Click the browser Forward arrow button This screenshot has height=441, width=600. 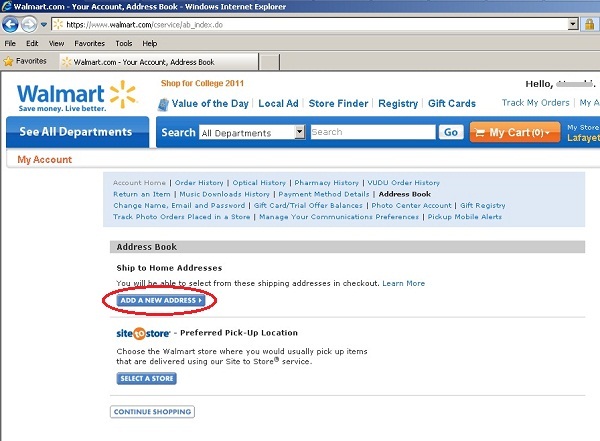[29, 25]
